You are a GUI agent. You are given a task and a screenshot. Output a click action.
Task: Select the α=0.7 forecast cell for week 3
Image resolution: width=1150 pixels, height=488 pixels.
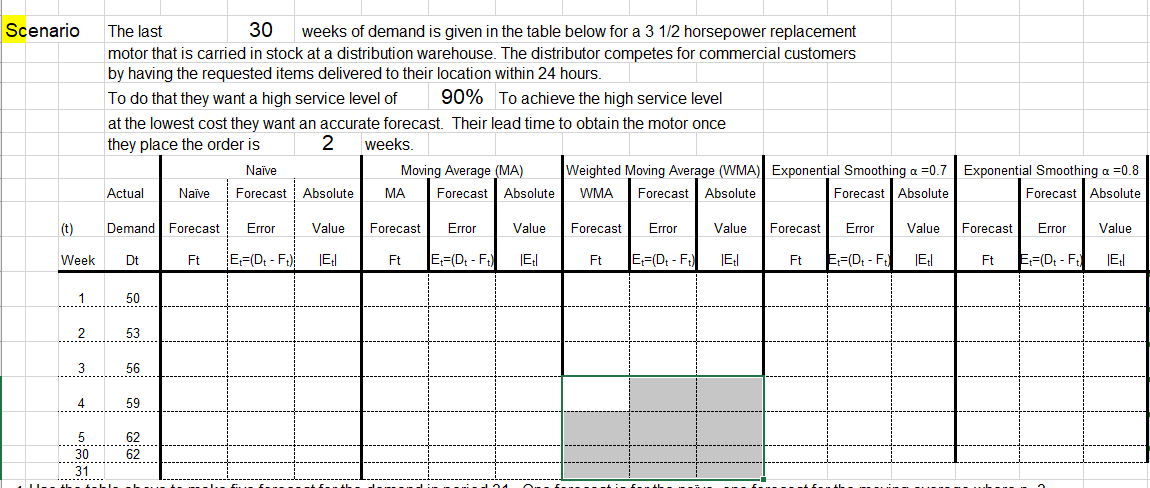pos(796,360)
